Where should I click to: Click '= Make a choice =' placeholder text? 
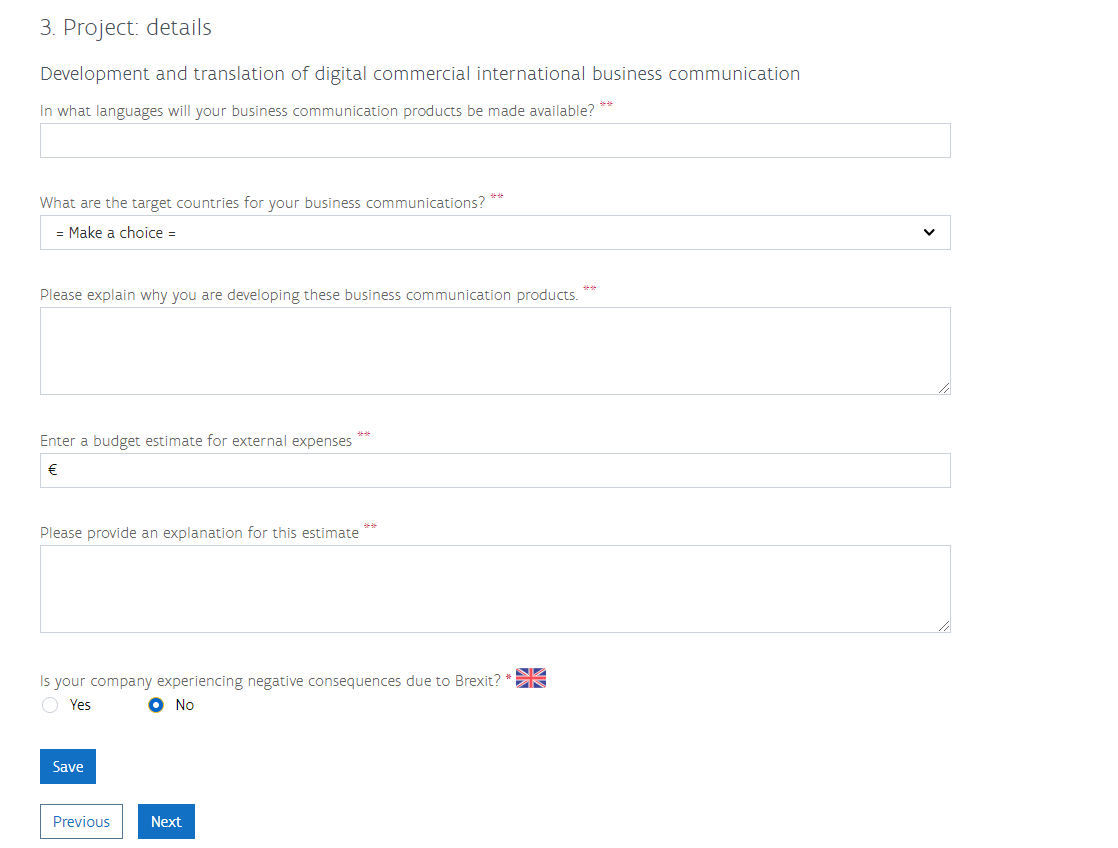coord(116,233)
